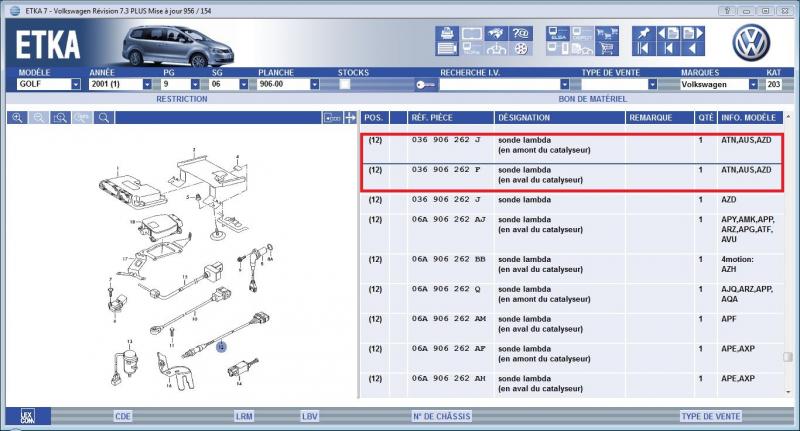The height and width of the screenshot is (431, 800).
Task: Click the panel layout icon above diagram
Action: click(332, 118)
